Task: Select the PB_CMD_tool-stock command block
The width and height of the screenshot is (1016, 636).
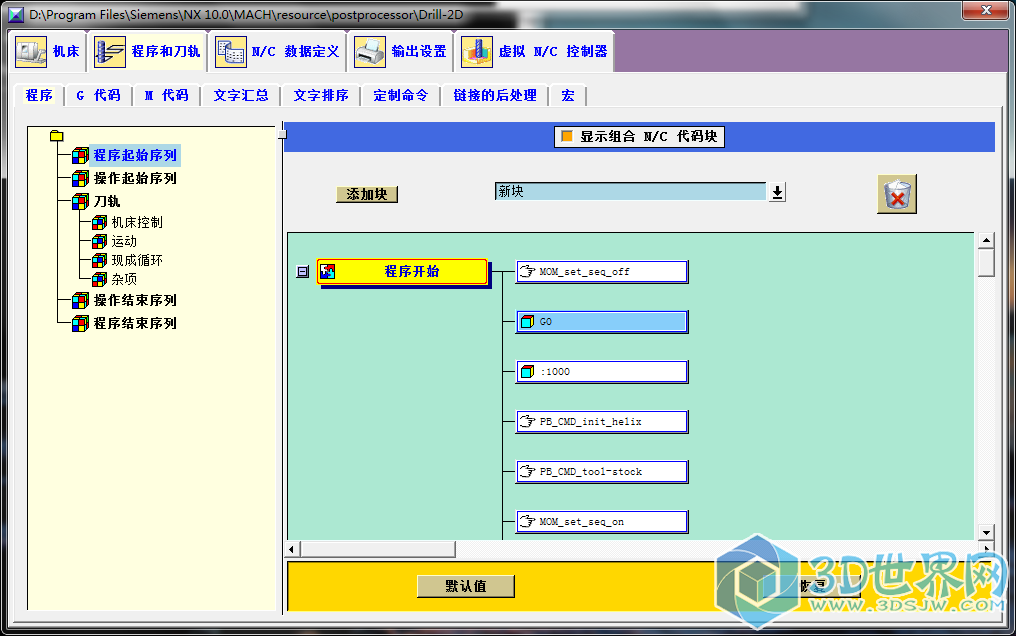Action: (x=601, y=471)
